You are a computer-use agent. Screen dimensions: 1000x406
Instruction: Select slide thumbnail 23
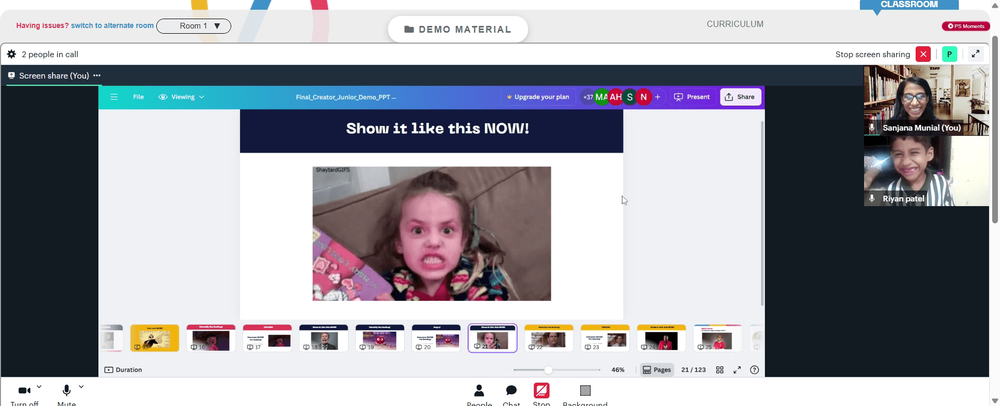[605, 338]
